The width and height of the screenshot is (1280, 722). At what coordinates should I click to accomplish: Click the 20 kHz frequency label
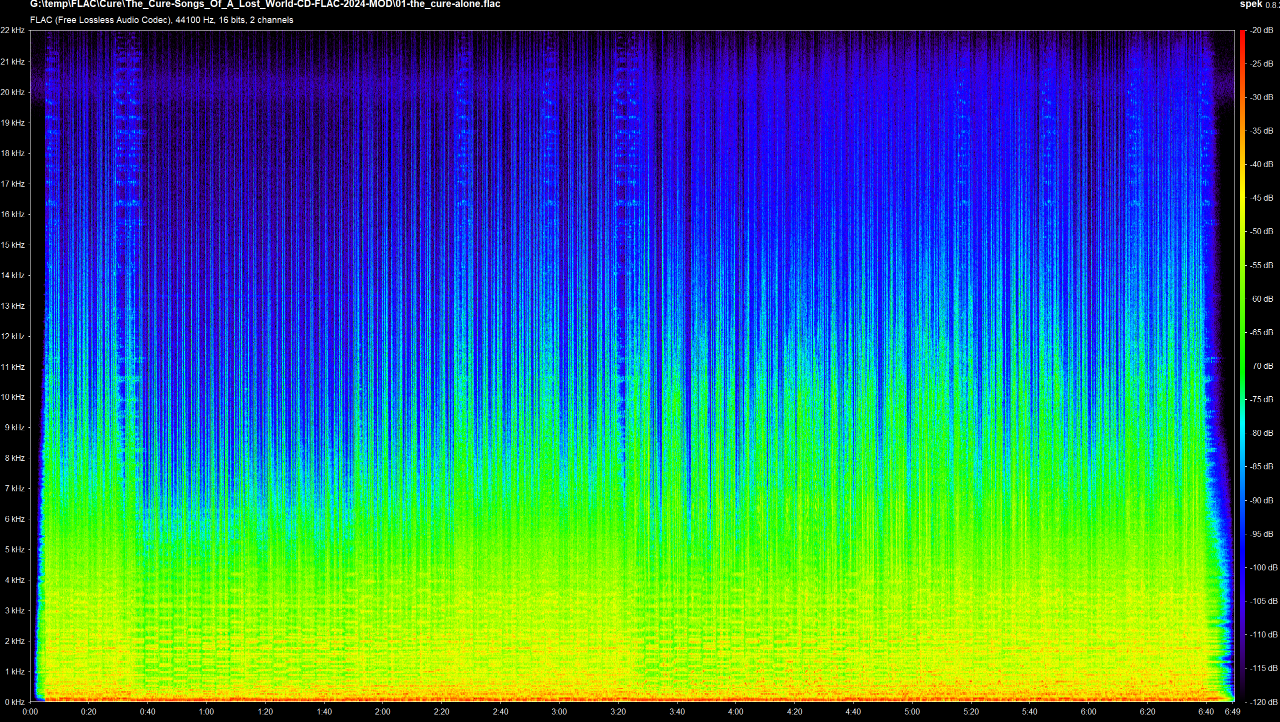13,92
